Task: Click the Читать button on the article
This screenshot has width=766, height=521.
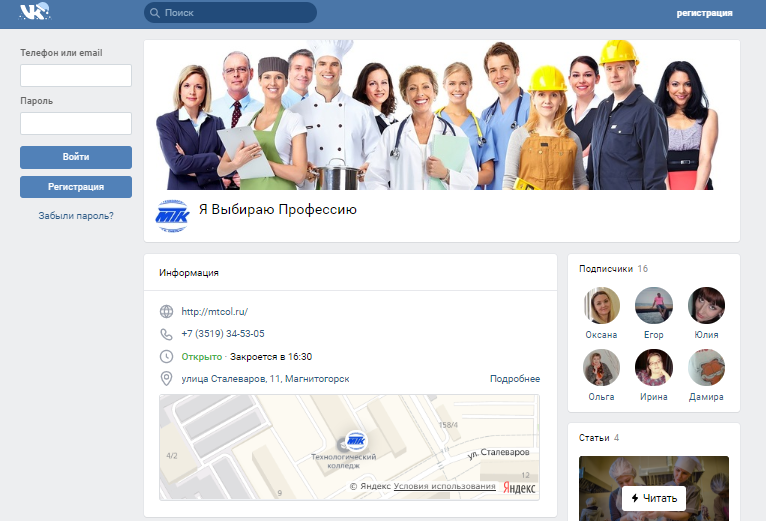Action: [654, 499]
